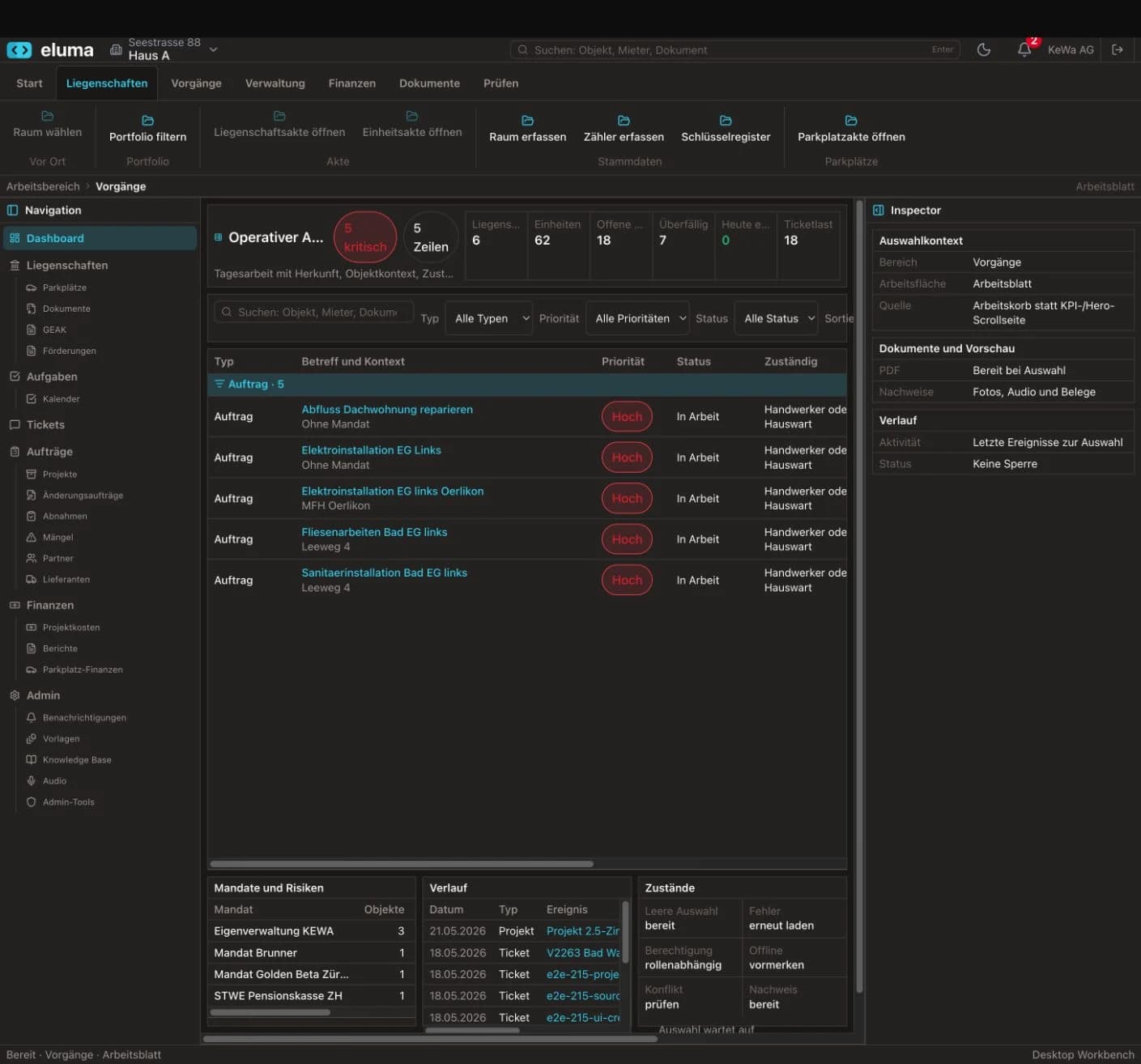The width and height of the screenshot is (1141, 1064).
Task: Click the Portfolio filtern icon
Action: [147, 121]
